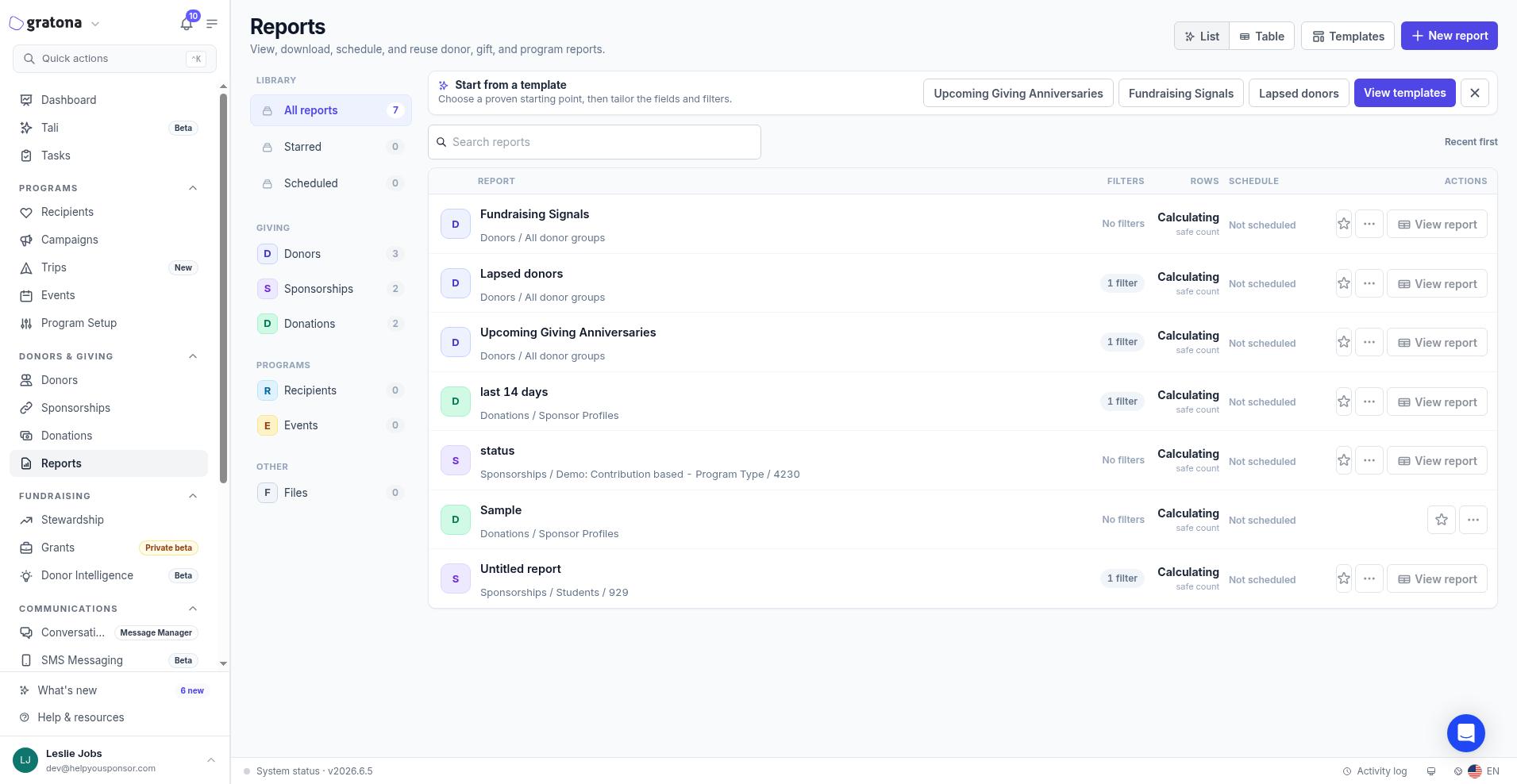
Task: Open more actions for Lapsed donors
Action: pos(1369,283)
